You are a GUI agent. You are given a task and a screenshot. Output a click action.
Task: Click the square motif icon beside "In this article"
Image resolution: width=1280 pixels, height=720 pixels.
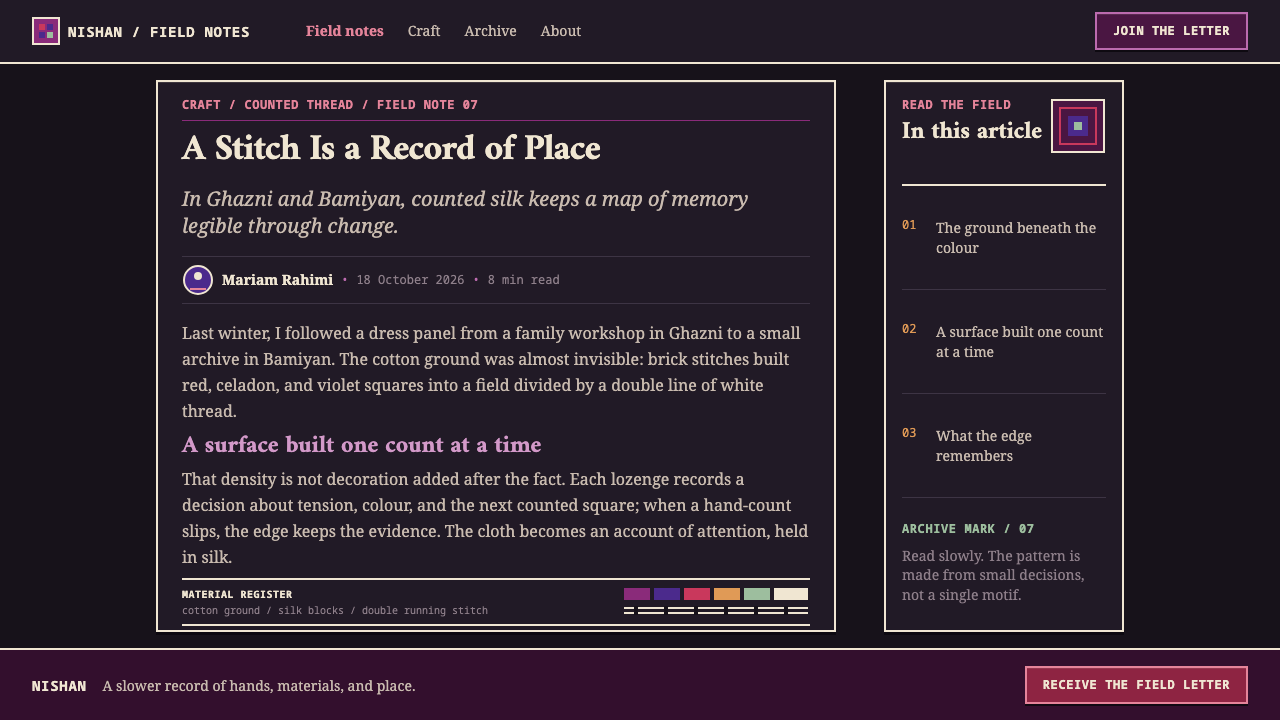(x=1078, y=126)
